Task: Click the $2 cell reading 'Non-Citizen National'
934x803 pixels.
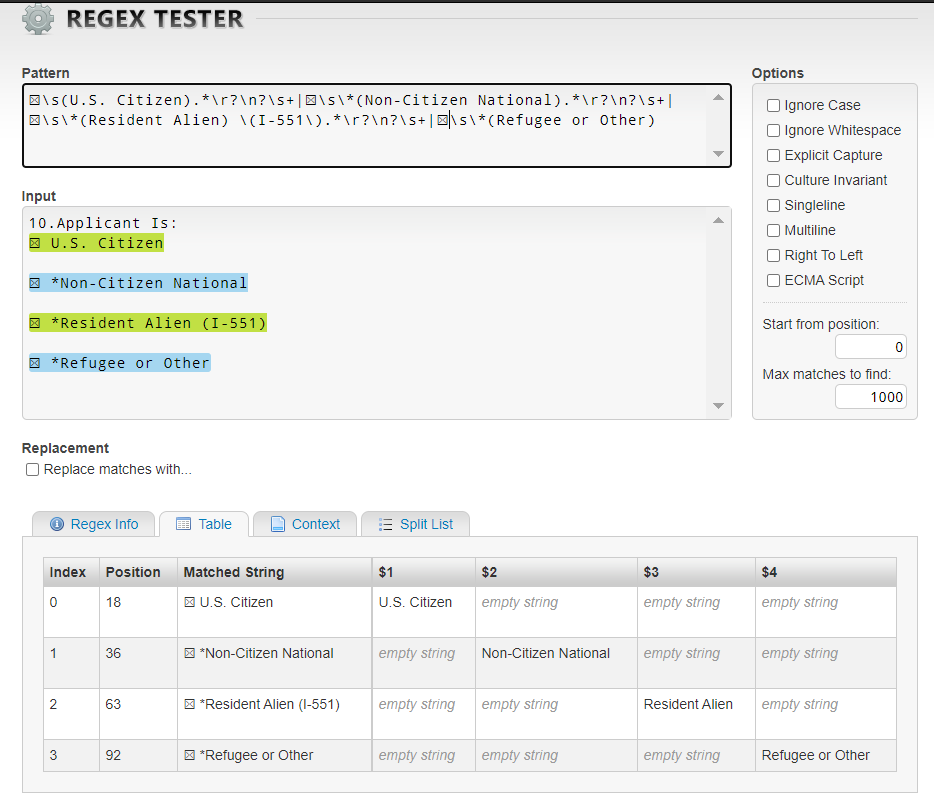Action: 556,663
